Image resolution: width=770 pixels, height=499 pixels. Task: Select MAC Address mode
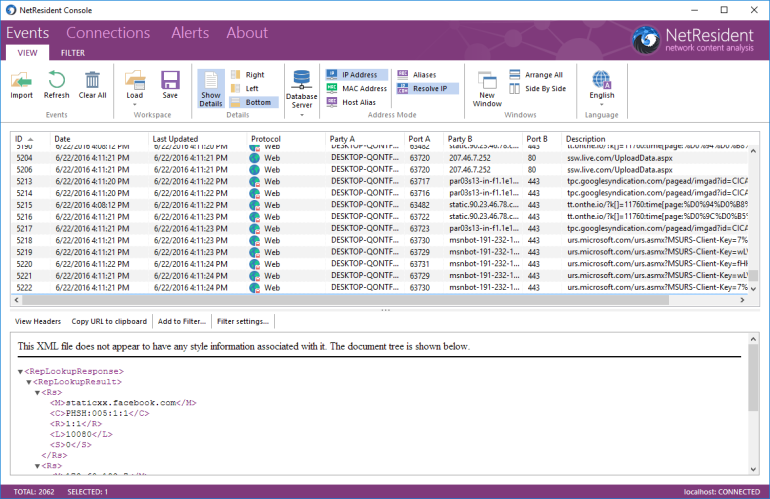[357, 88]
